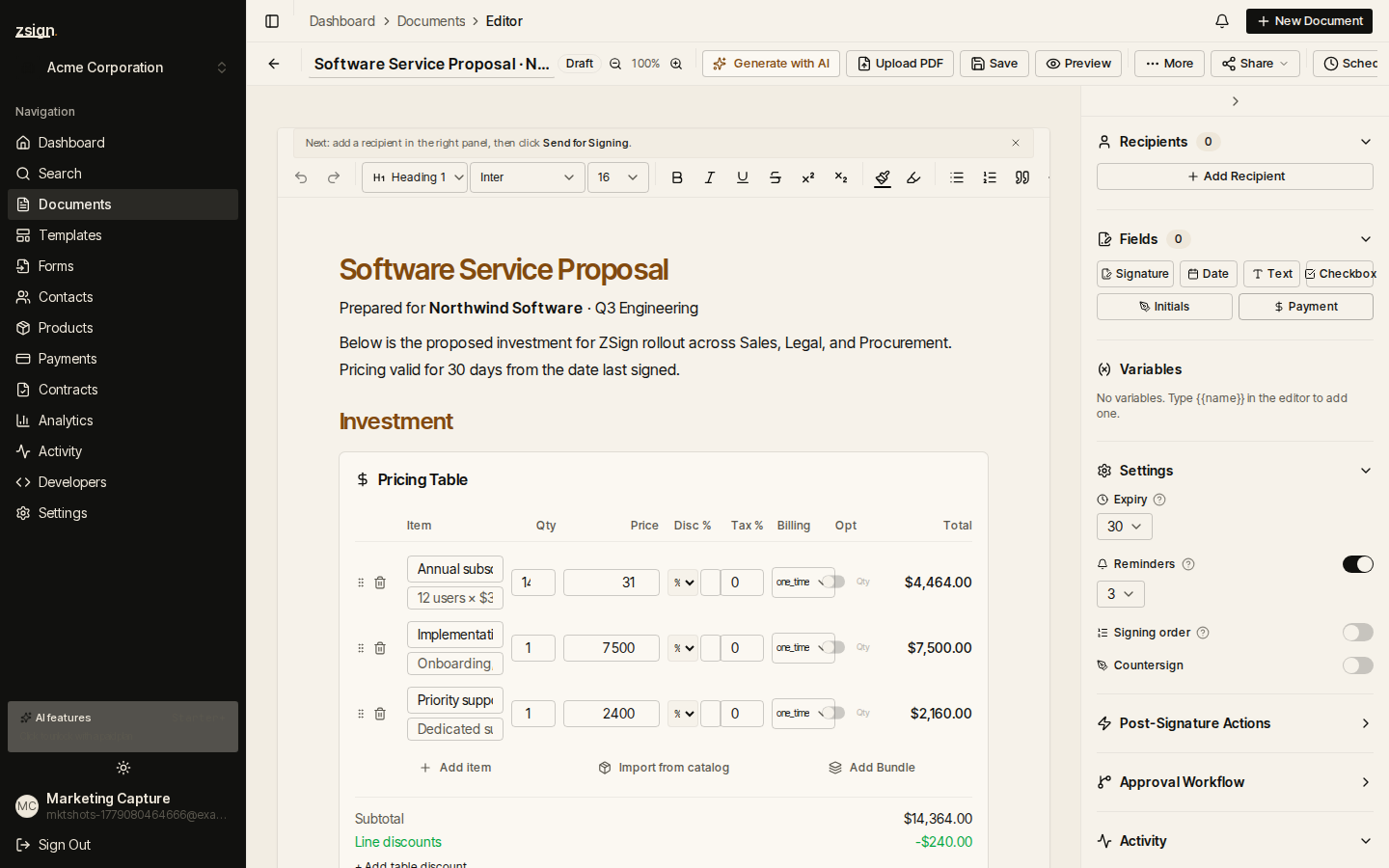Insert a block quote
Screen dimensions: 1389x868
coord(1022,177)
